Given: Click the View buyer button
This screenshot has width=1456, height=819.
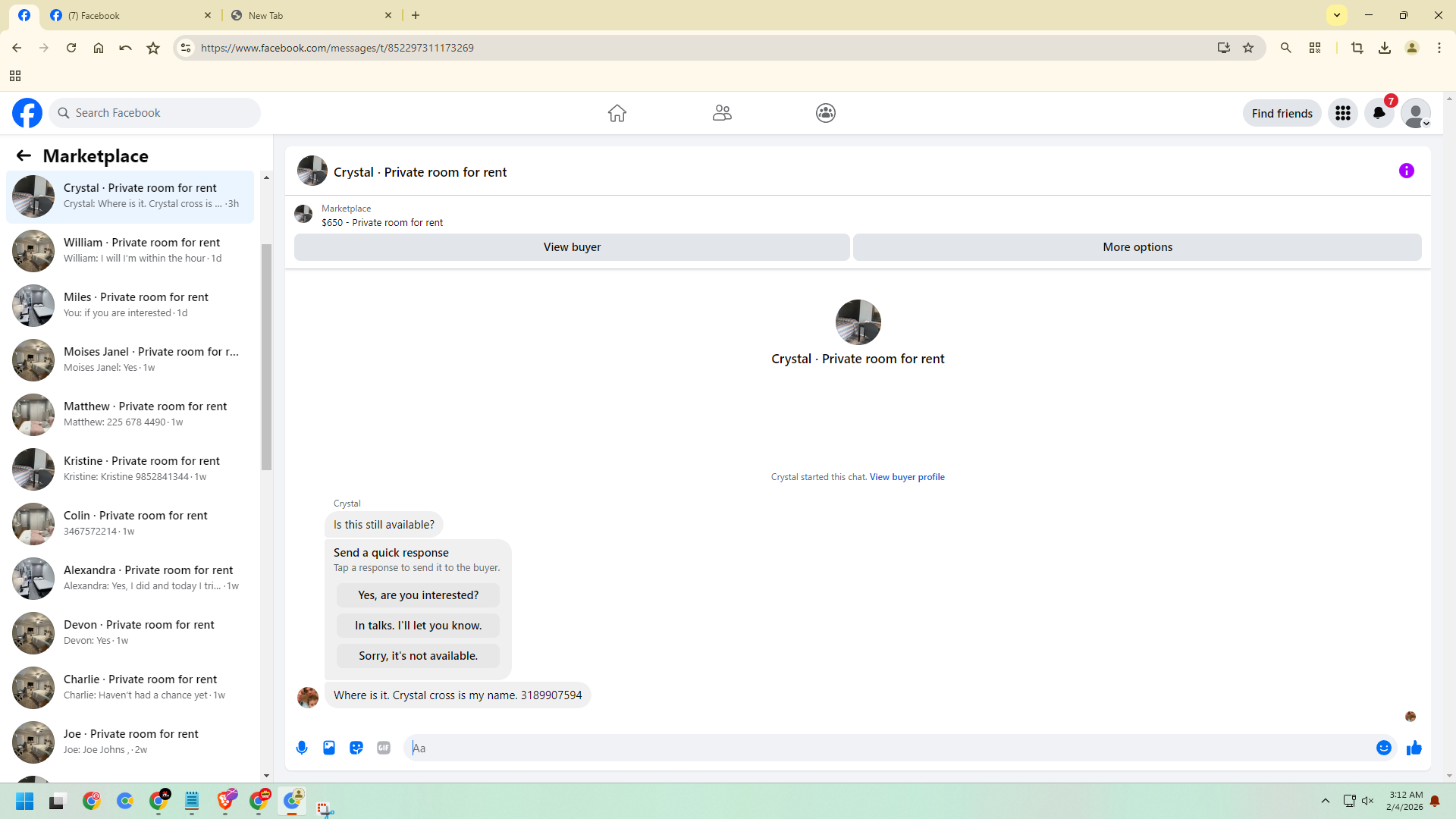Looking at the screenshot, I should click(572, 247).
